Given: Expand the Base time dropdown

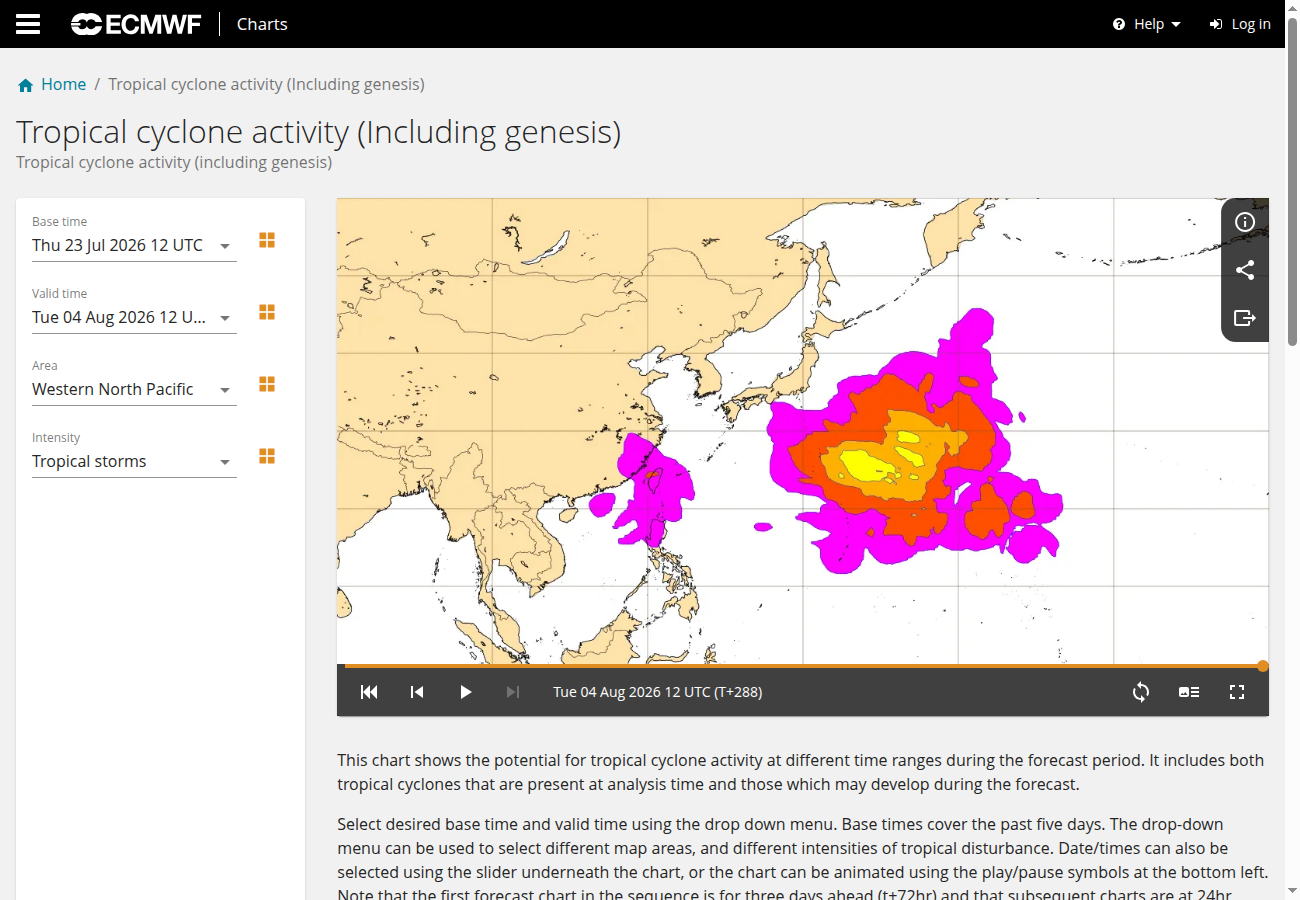Looking at the screenshot, I should pyautogui.click(x=134, y=245).
